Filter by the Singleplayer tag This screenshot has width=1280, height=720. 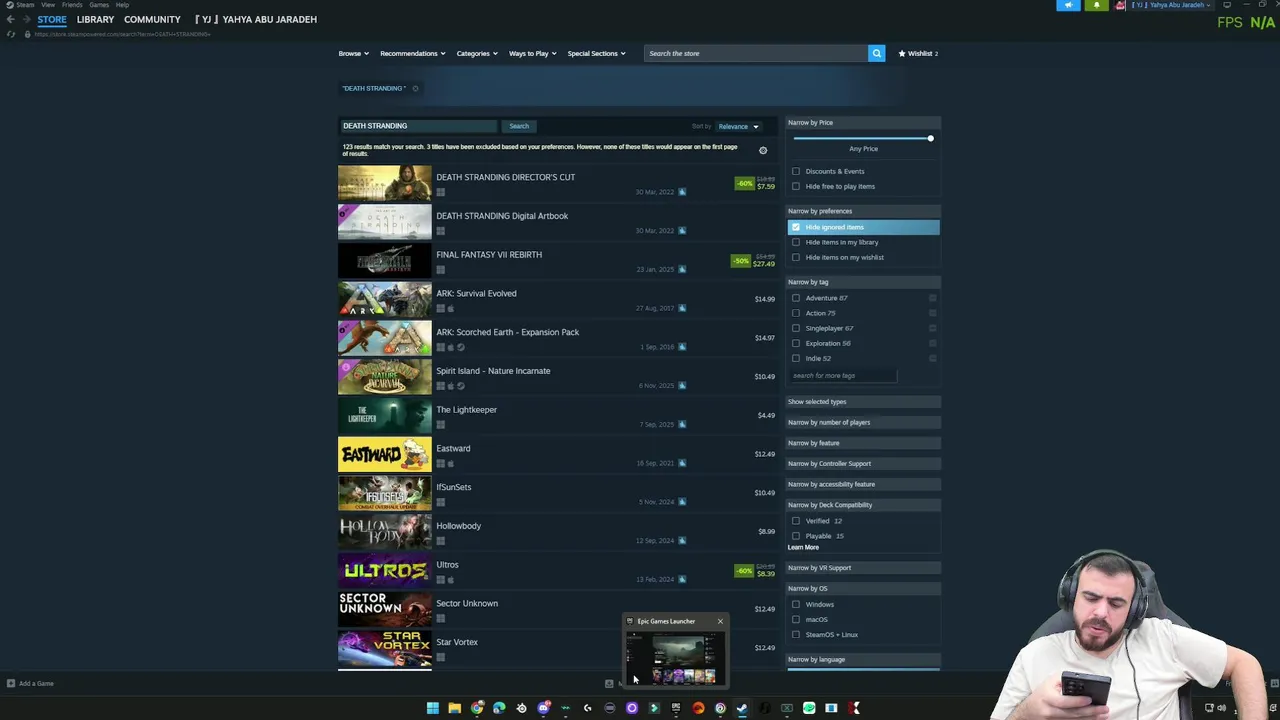click(x=796, y=328)
